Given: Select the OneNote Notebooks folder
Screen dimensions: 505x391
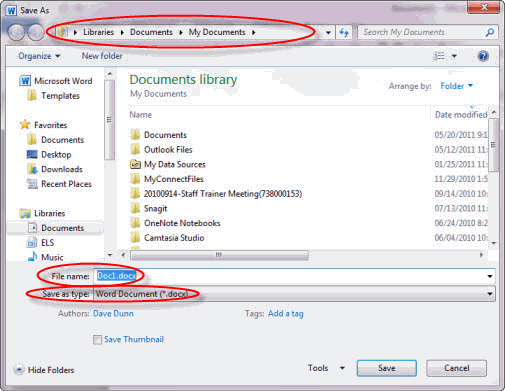Looking at the screenshot, I should tap(175, 223).
